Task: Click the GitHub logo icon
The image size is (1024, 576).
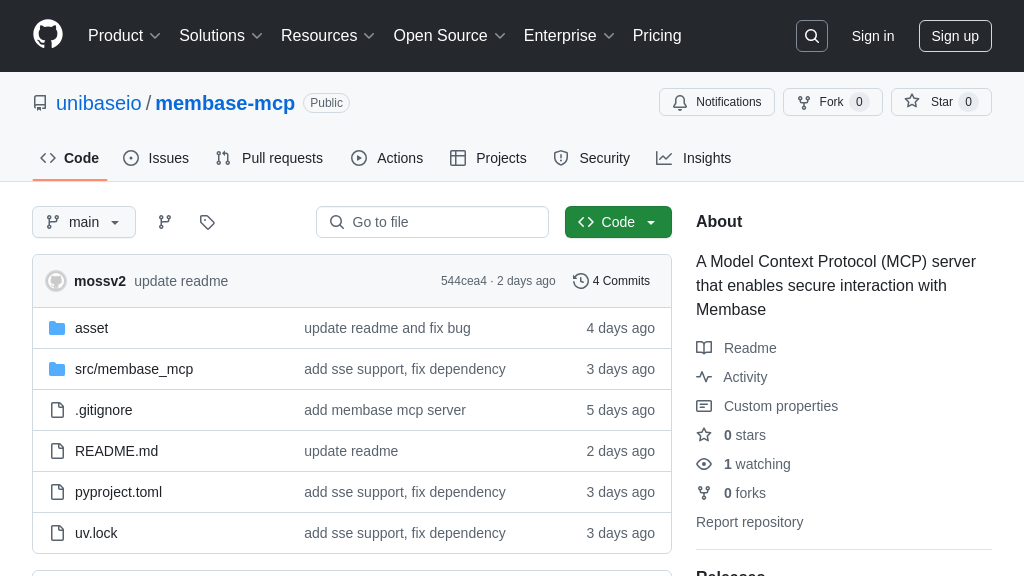Action: coord(48,35)
